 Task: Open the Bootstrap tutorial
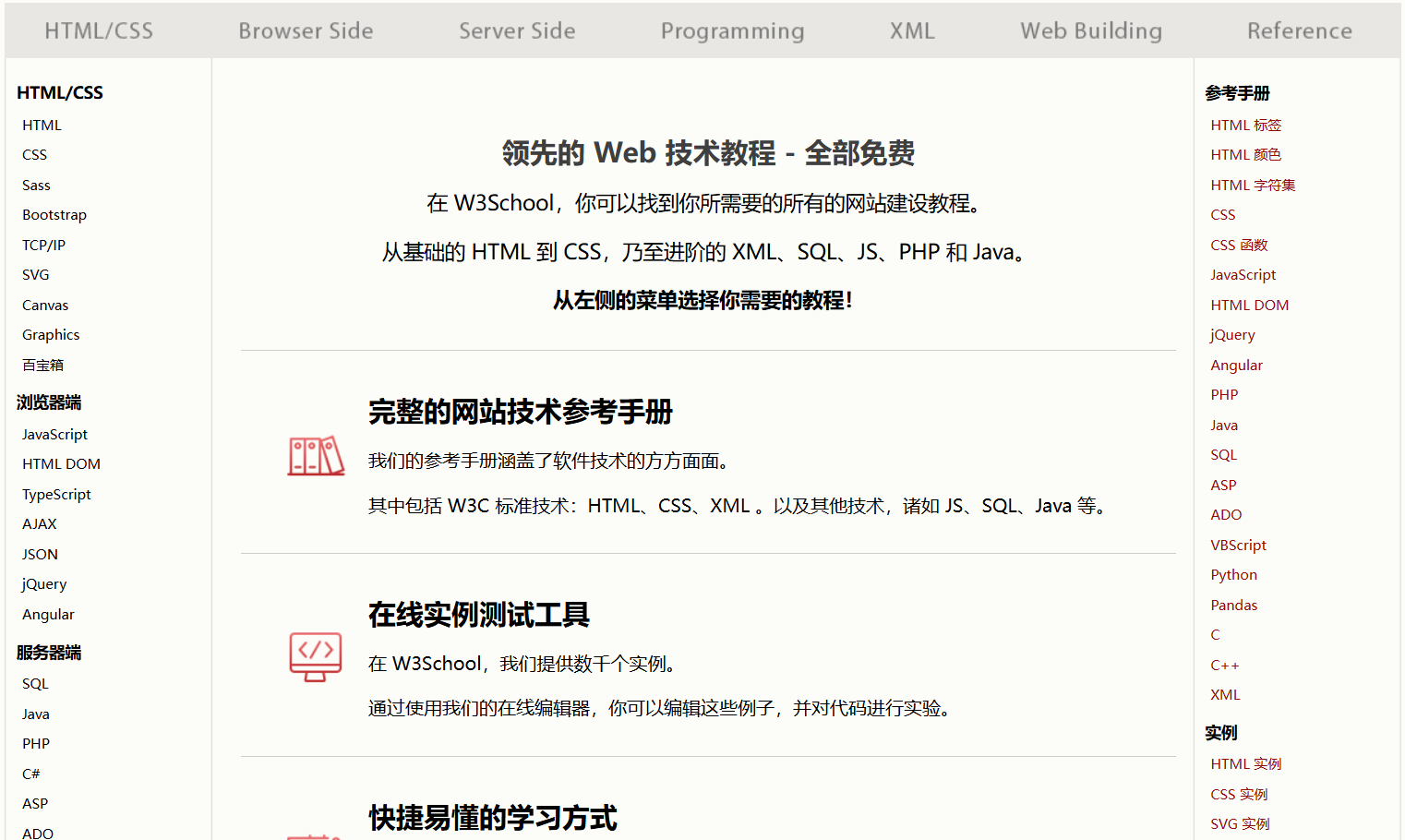(54, 214)
